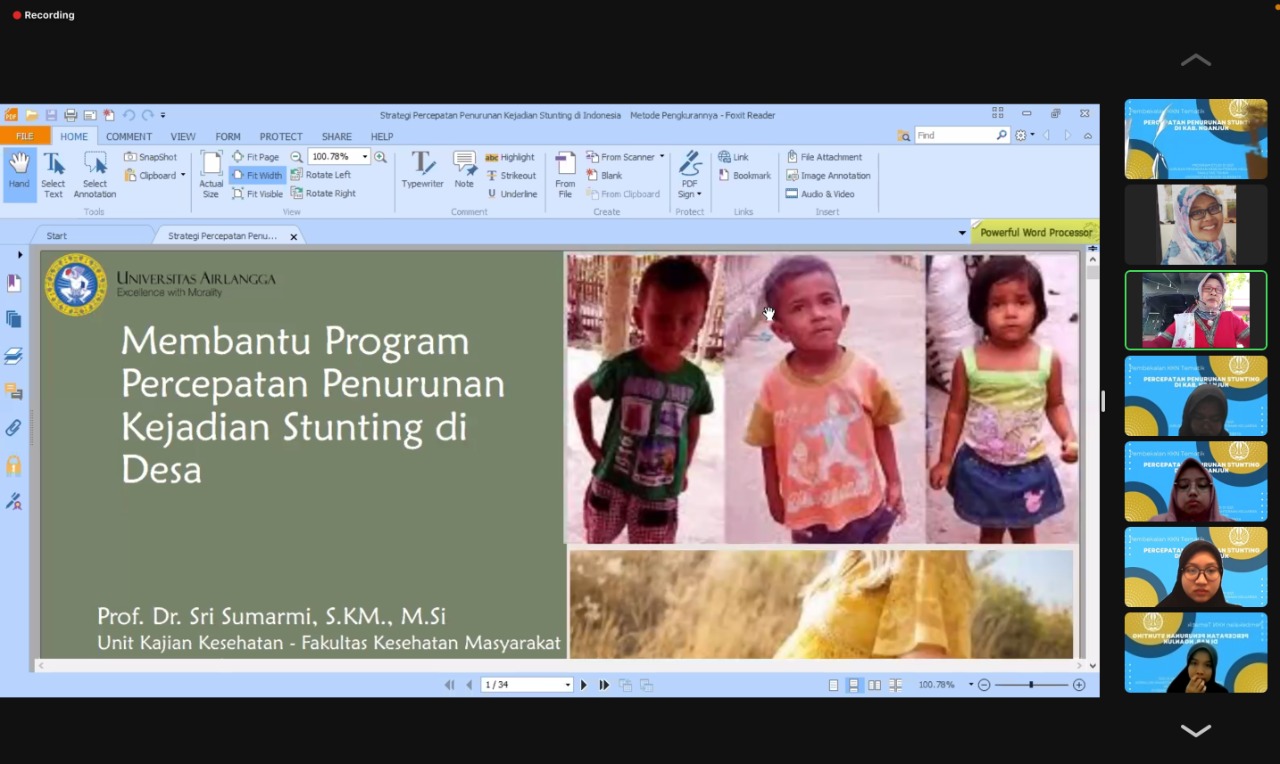The height and width of the screenshot is (764, 1280).
Task: Open the zoom percentage dropdown
Action: (x=365, y=157)
